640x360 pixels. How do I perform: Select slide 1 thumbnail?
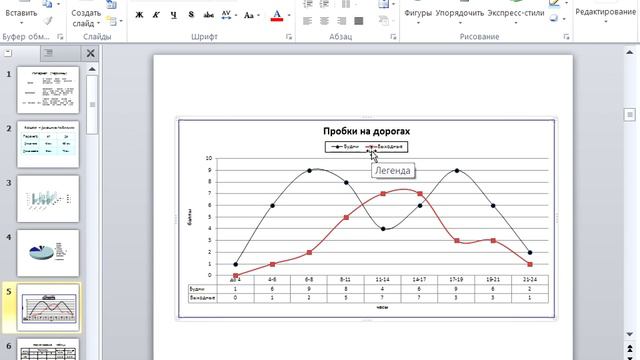pos(48,90)
